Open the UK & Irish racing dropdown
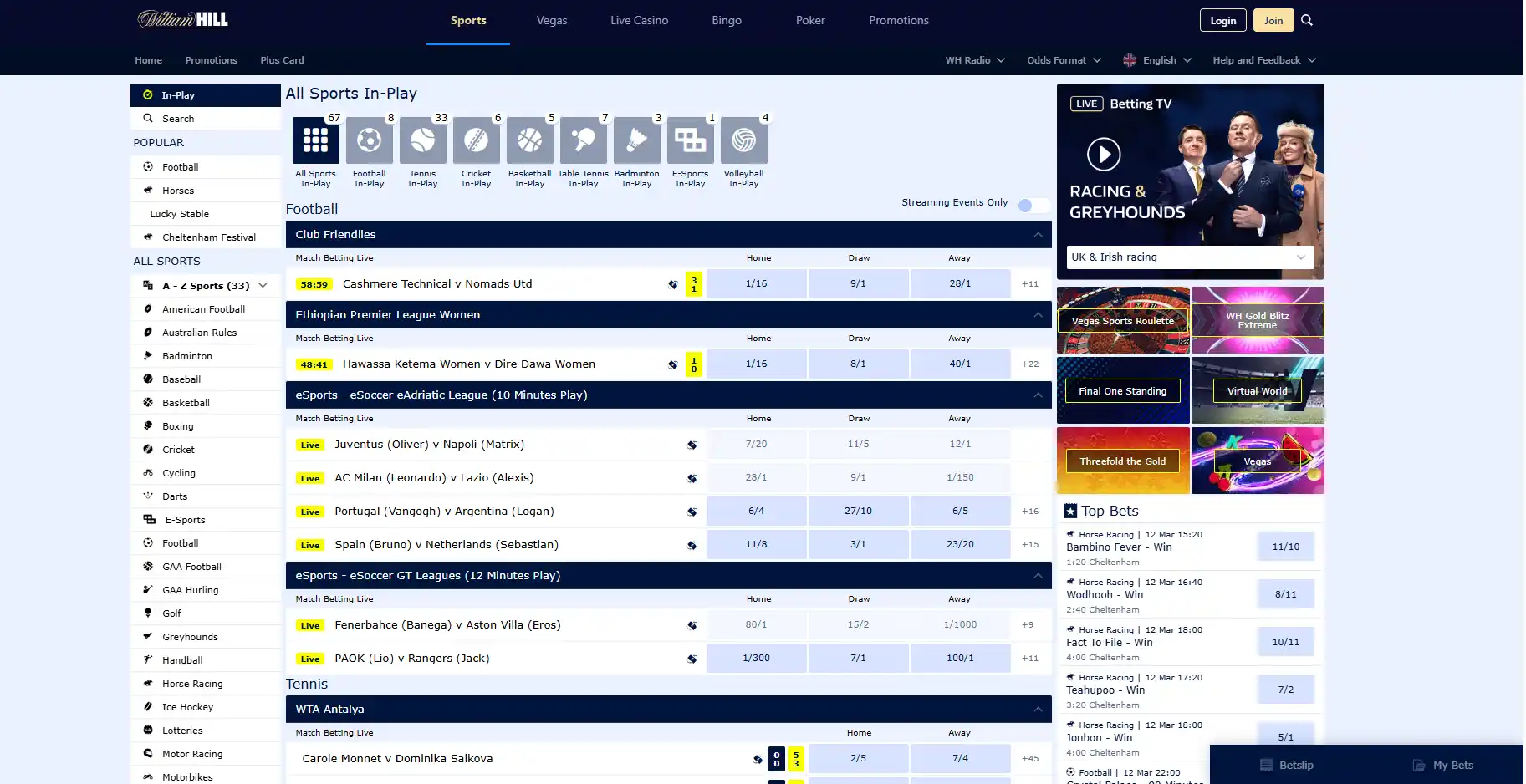1526x784 pixels. [x=1190, y=257]
